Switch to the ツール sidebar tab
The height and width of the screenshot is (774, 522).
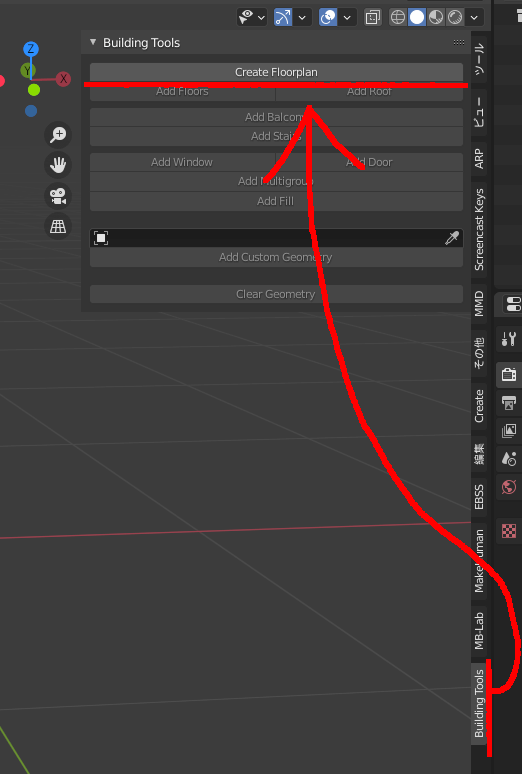coord(479,59)
